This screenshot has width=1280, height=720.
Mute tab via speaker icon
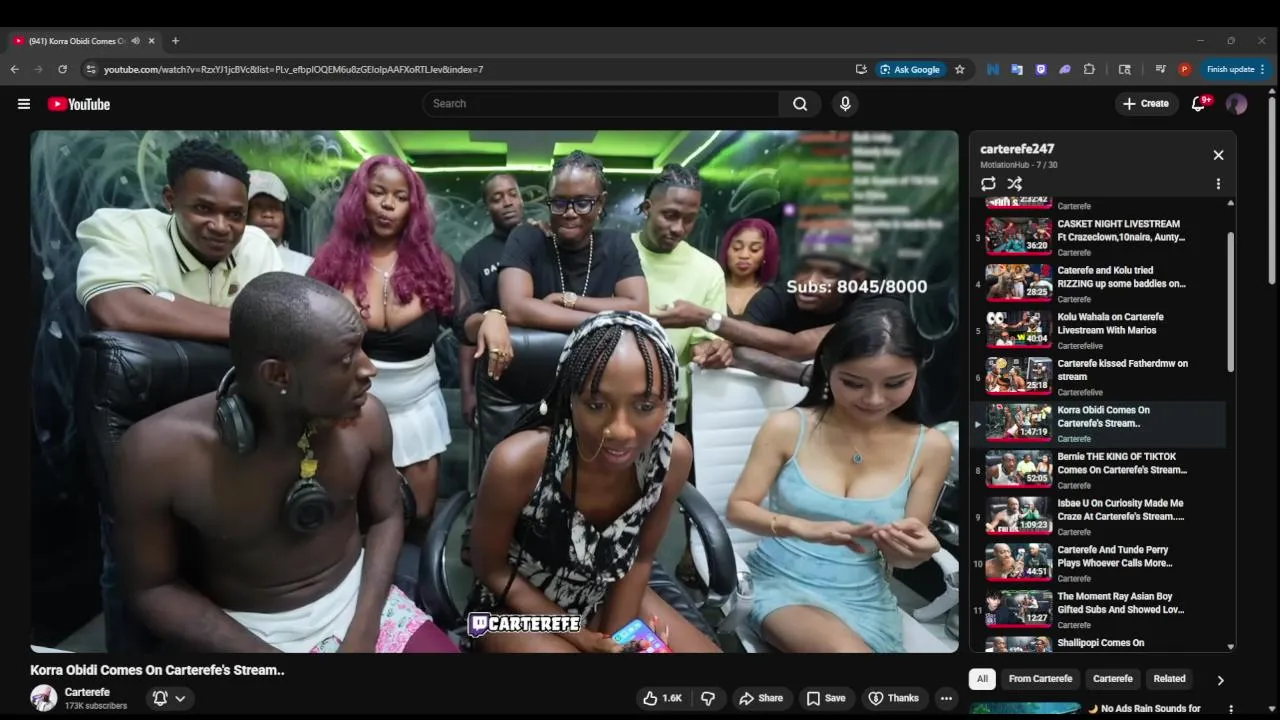click(135, 41)
